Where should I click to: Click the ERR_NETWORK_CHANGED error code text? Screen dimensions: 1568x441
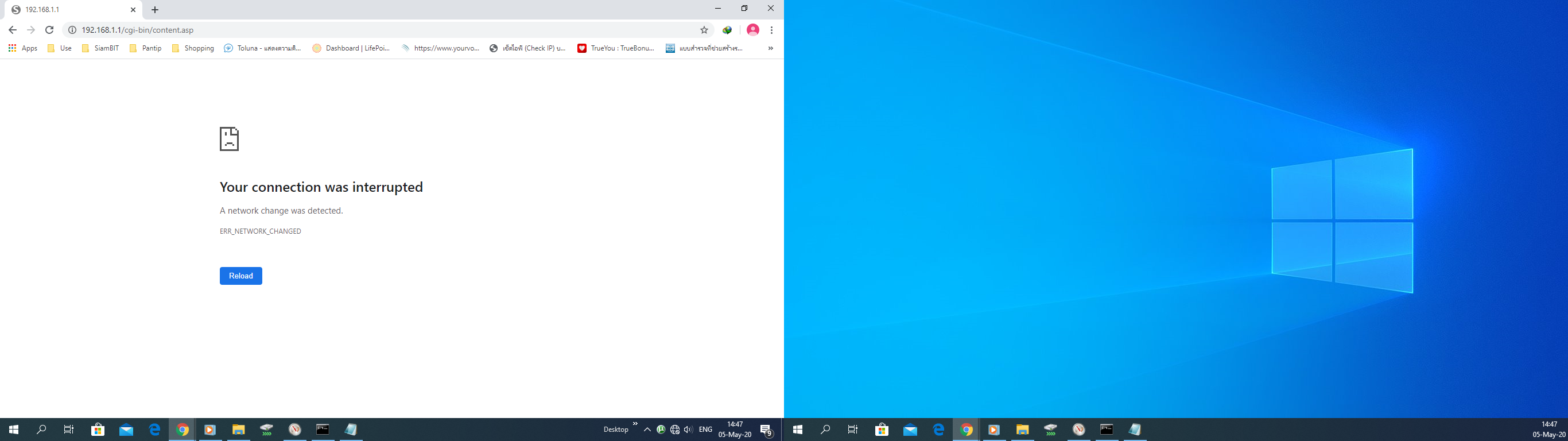point(261,231)
